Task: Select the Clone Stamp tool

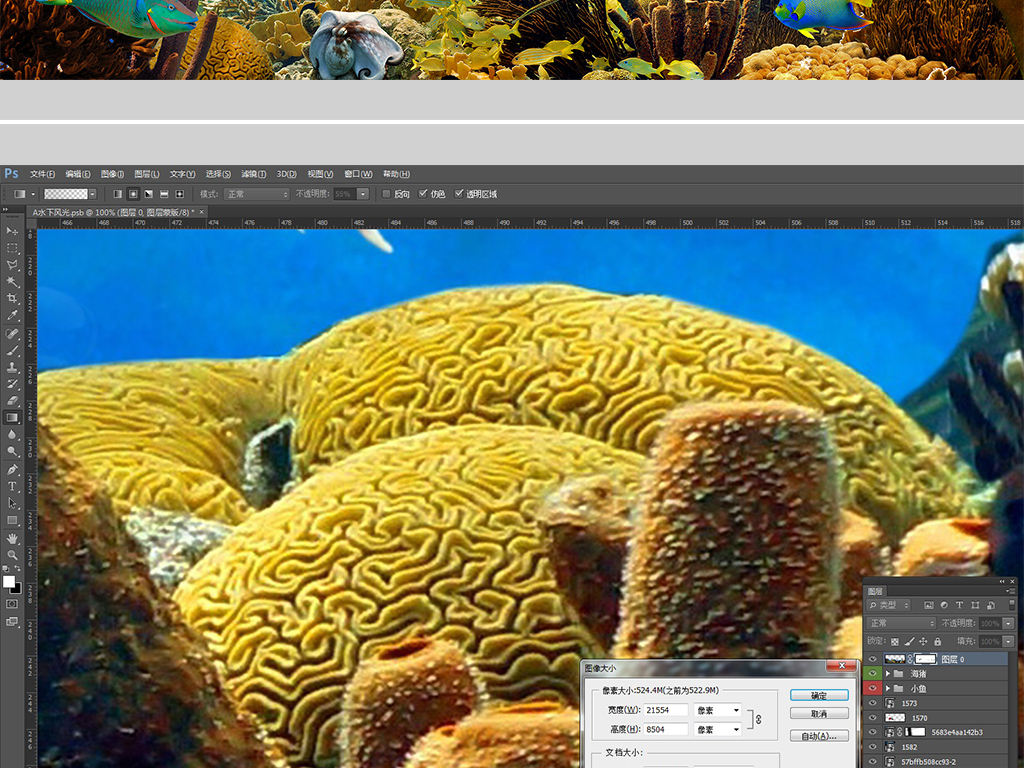Action: [12, 367]
